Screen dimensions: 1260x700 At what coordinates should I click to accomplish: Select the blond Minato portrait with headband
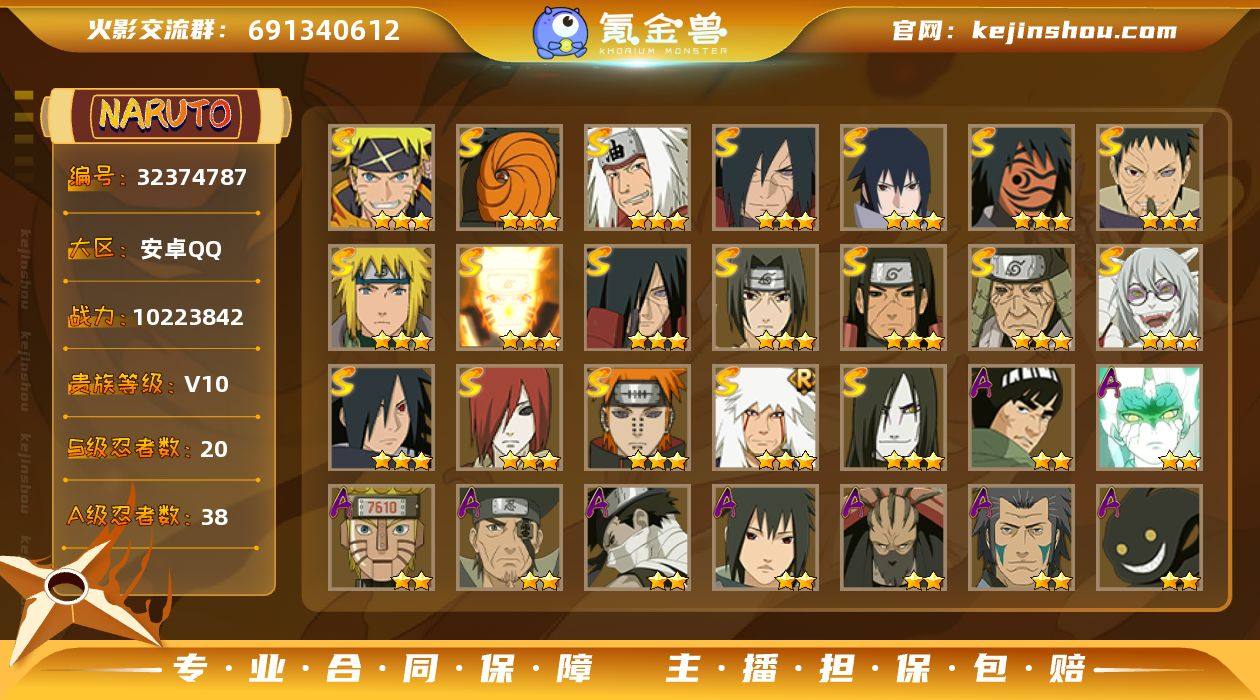381,298
